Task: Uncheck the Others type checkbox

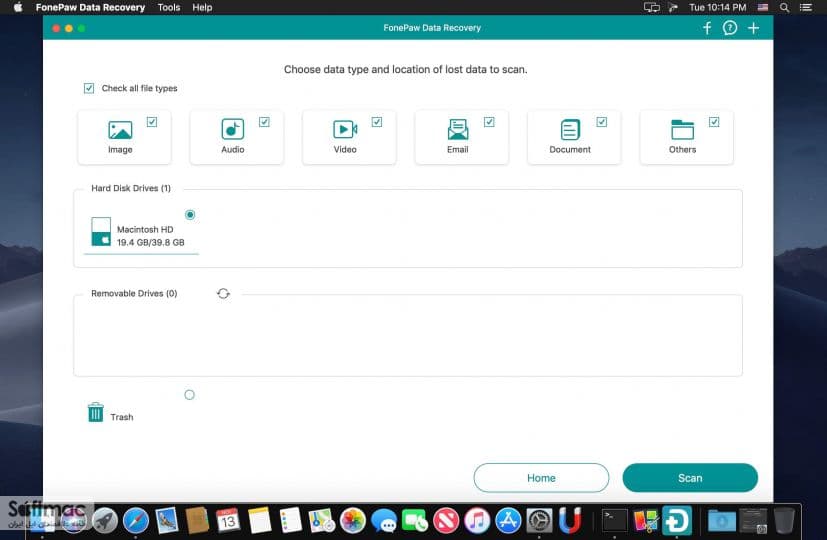Action: 714,122
